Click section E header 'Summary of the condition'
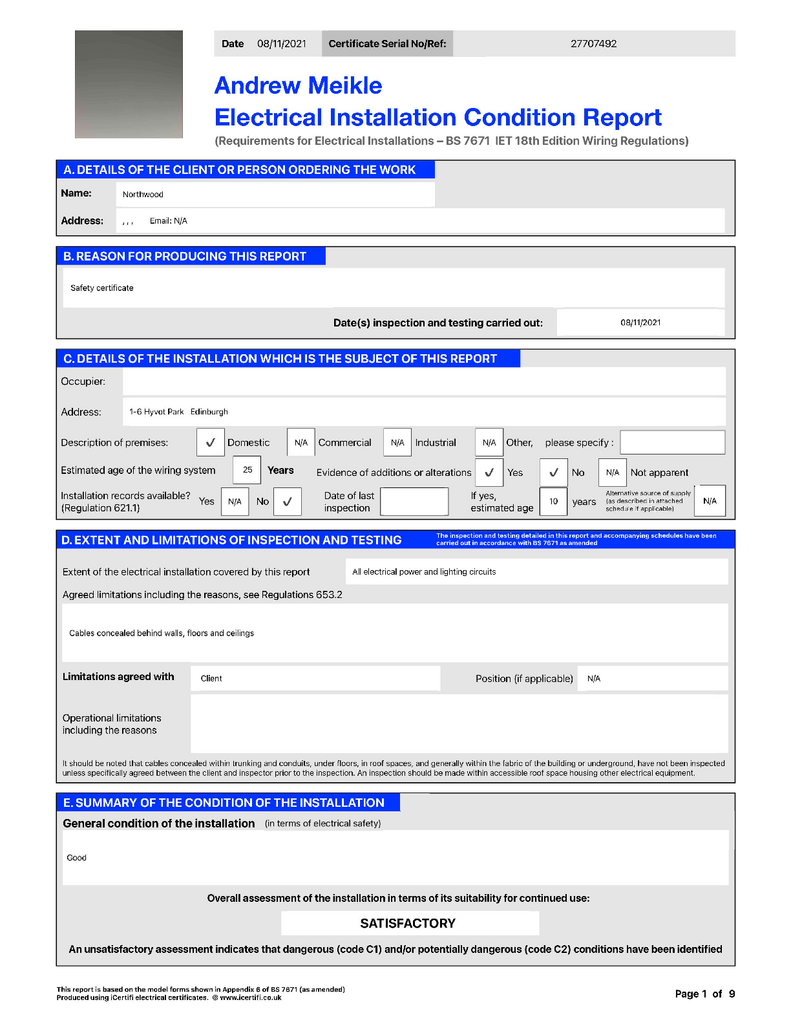This screenshot has width=791, height=1024. 228,803
